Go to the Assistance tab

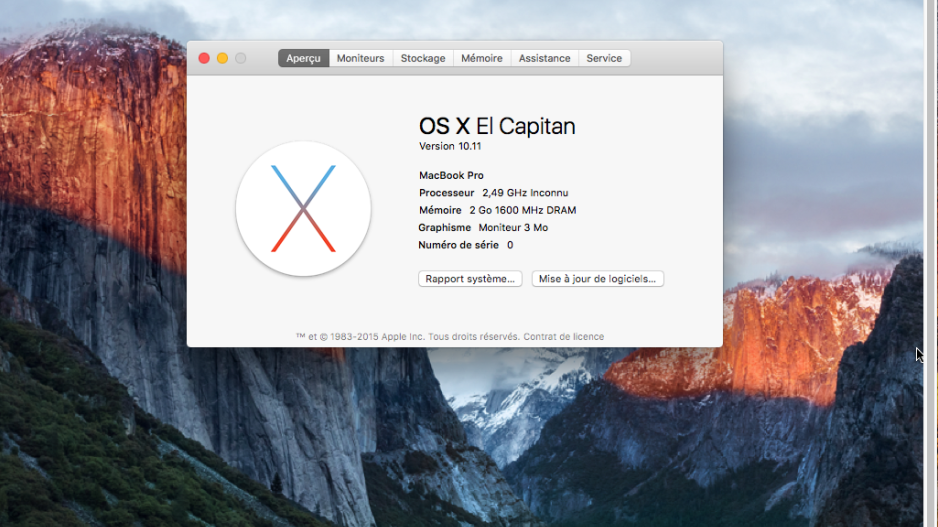coord(544,58)
